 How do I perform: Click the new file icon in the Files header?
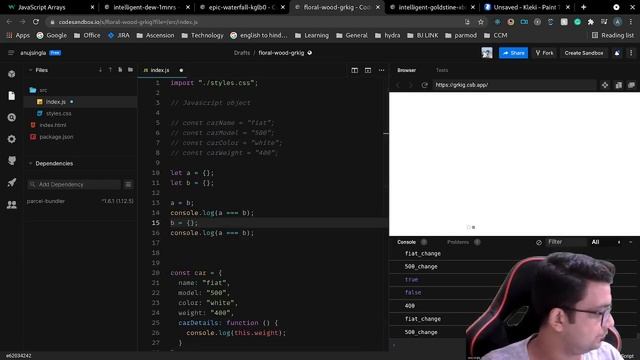[120, 70]
